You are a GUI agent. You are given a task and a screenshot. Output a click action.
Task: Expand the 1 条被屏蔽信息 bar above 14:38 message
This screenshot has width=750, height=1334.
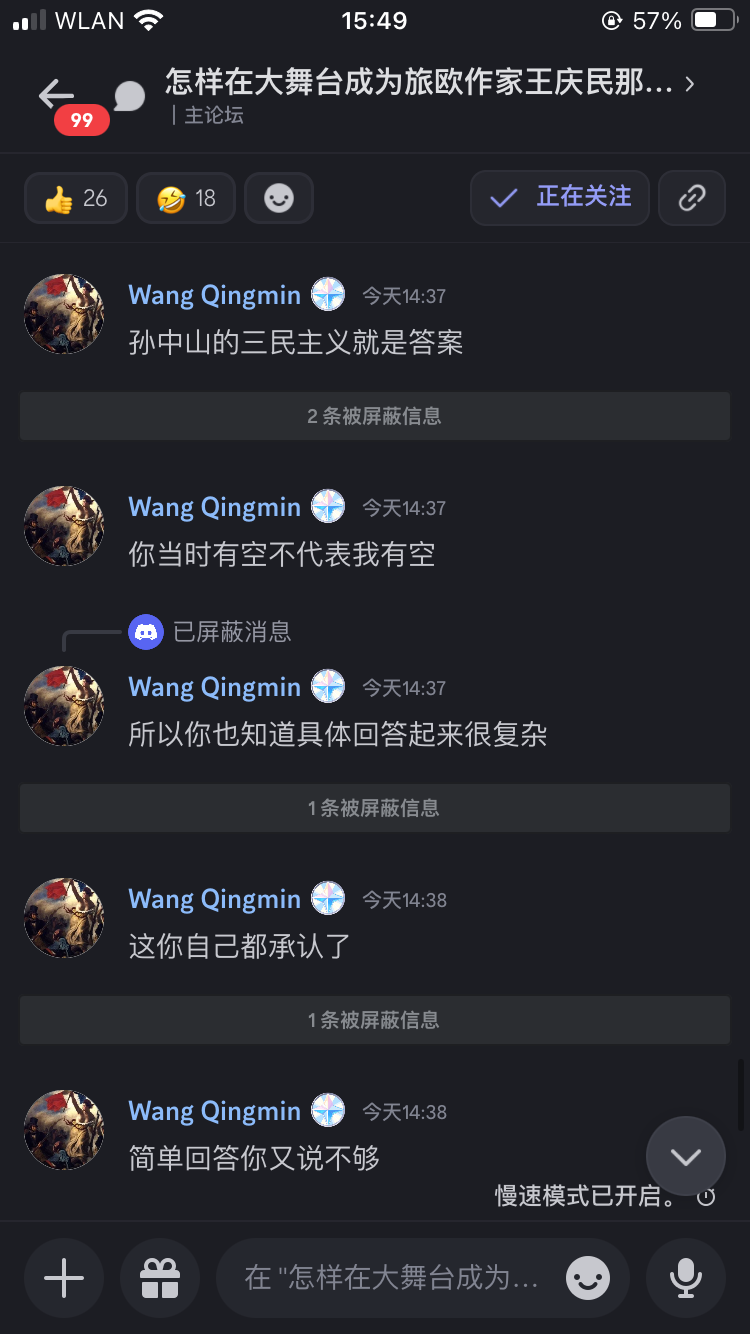pos(375,808)
